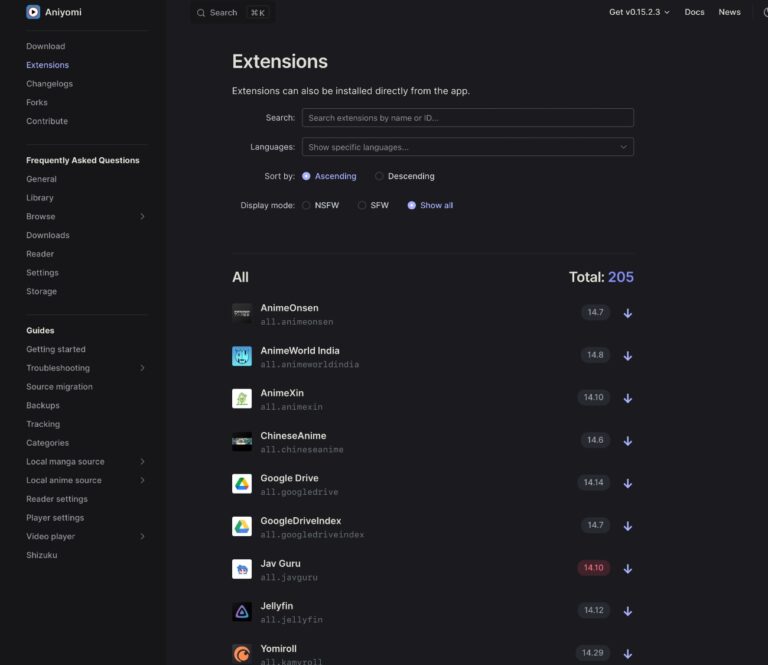Screen dimensions: 768x665
Task: Download the AnimeOnsen extension
Action: coord(628,313)
